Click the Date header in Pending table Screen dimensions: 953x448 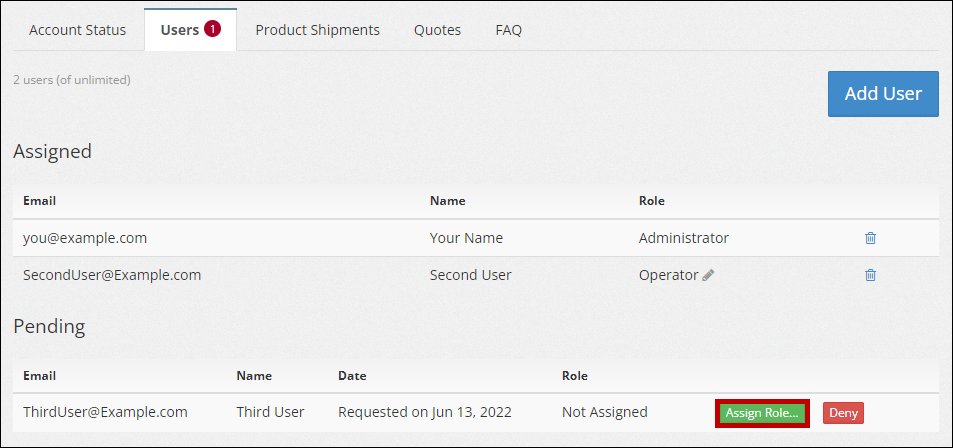tap(352, 376)
